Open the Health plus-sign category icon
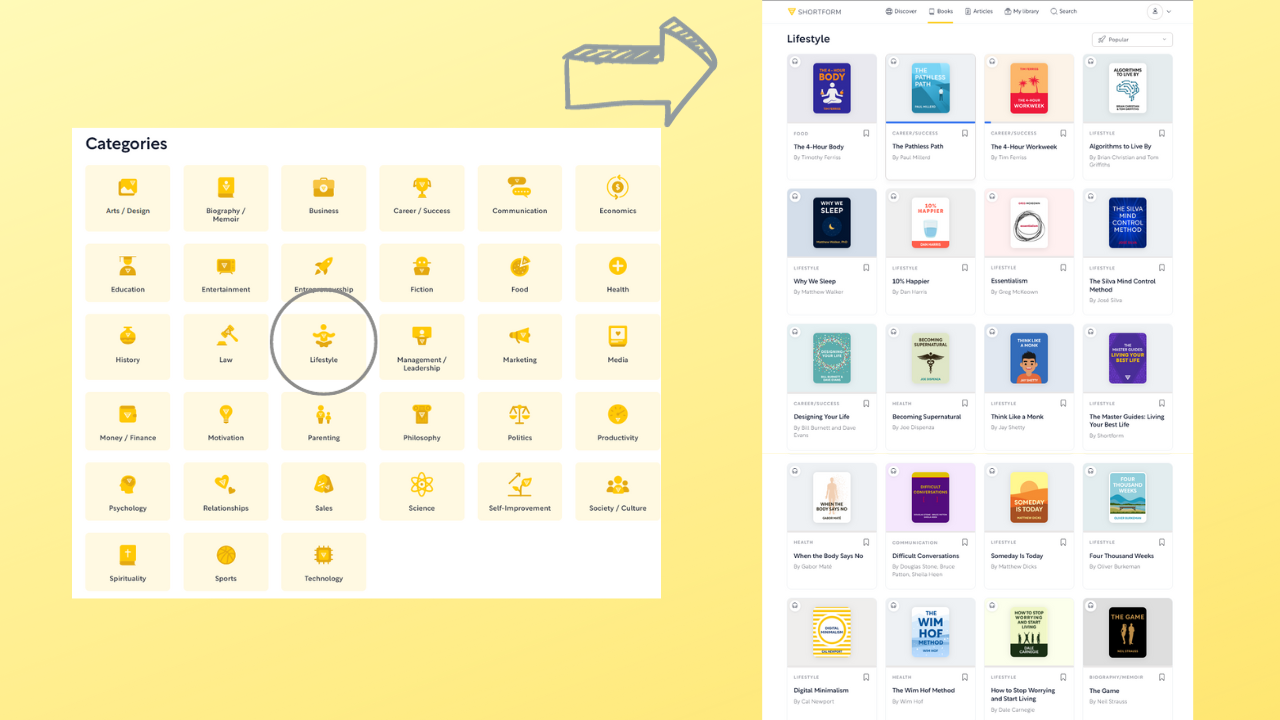This screenshot has height=720, width=1280. tap(617, 266)
